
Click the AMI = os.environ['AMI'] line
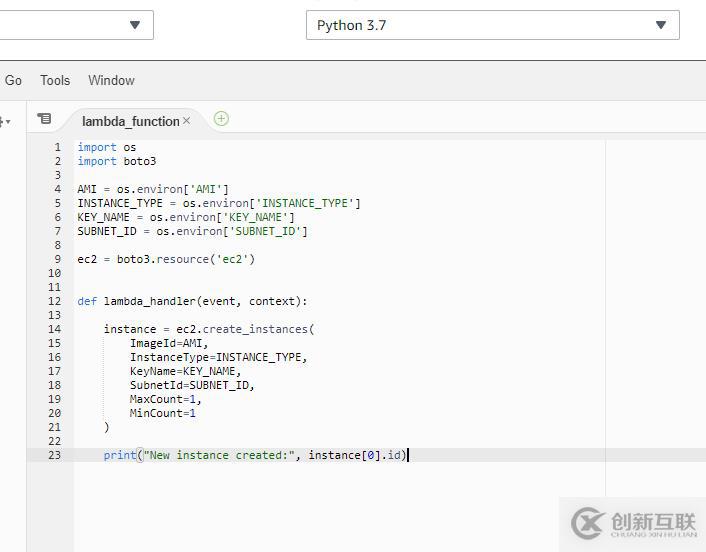tap(153, 189)
